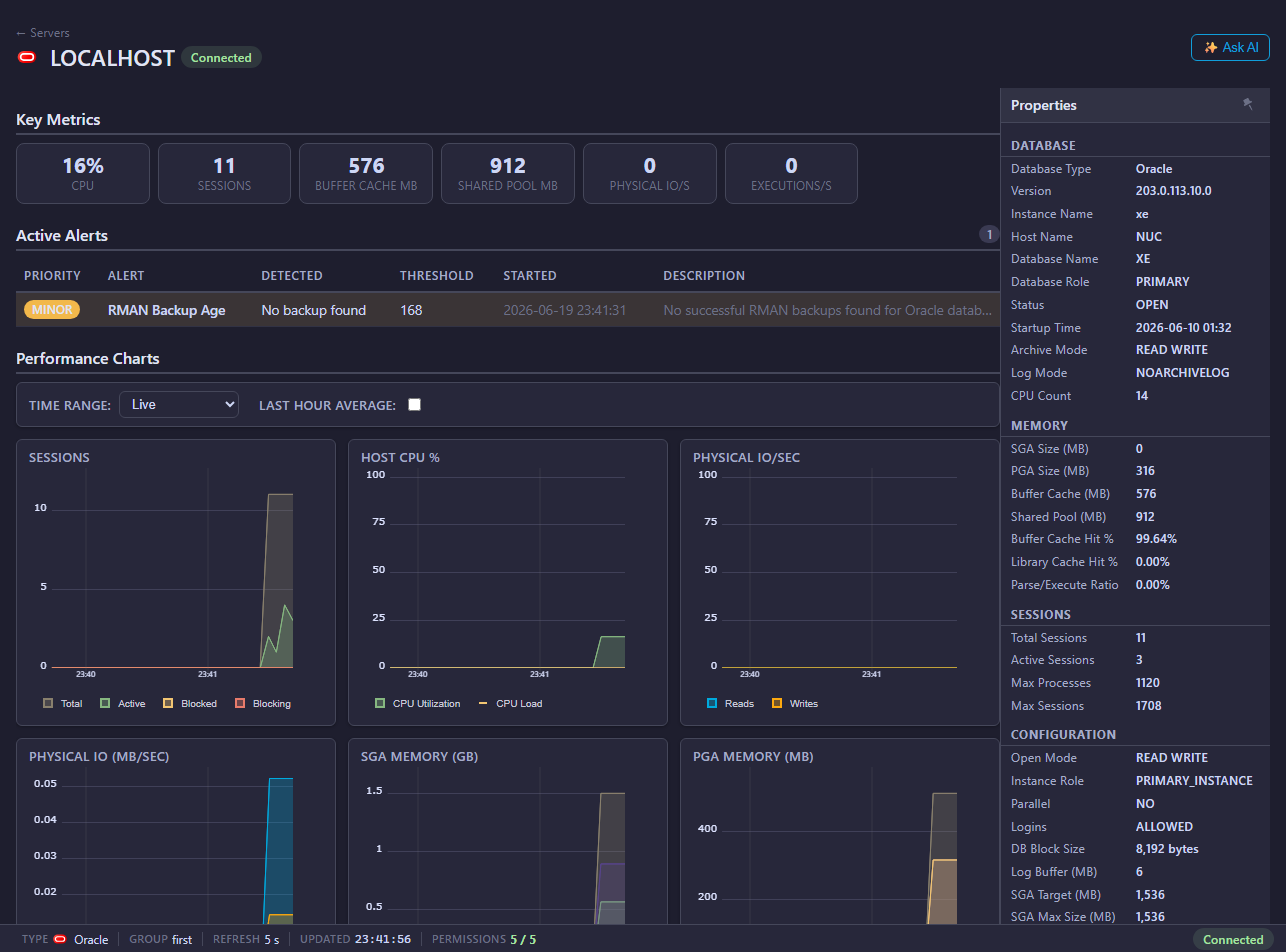
Task: Hide the Blocking series in Sessions chart
Action: 262,703
